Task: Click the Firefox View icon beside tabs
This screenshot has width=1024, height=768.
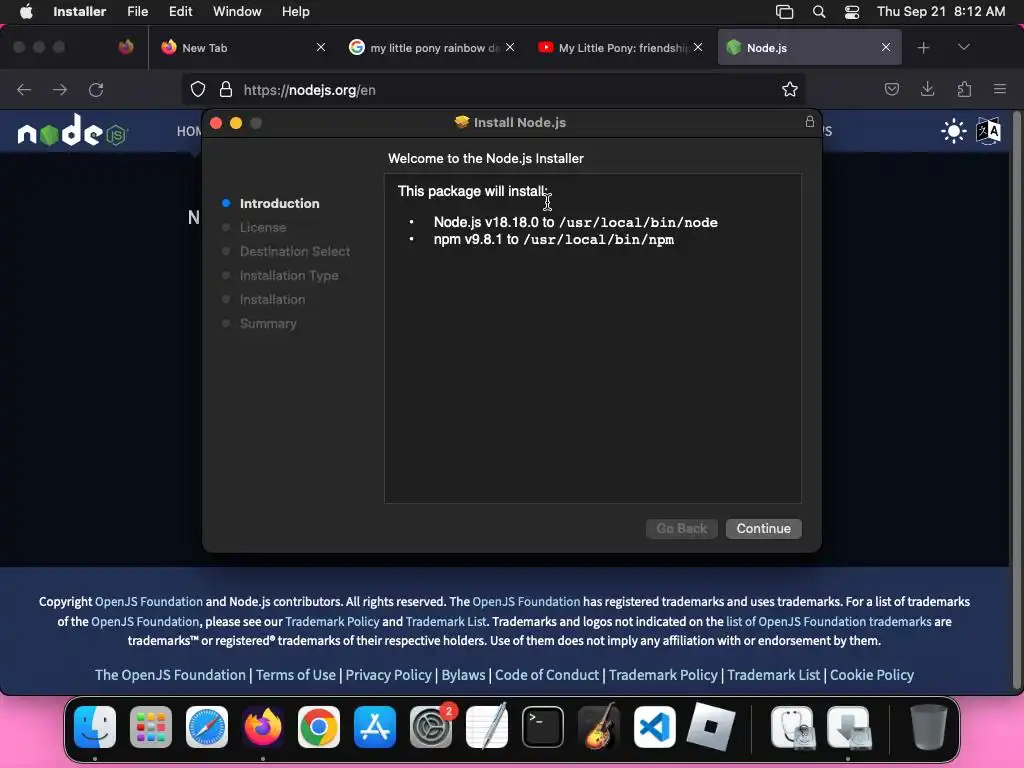Action: click(x=126, y=47)
